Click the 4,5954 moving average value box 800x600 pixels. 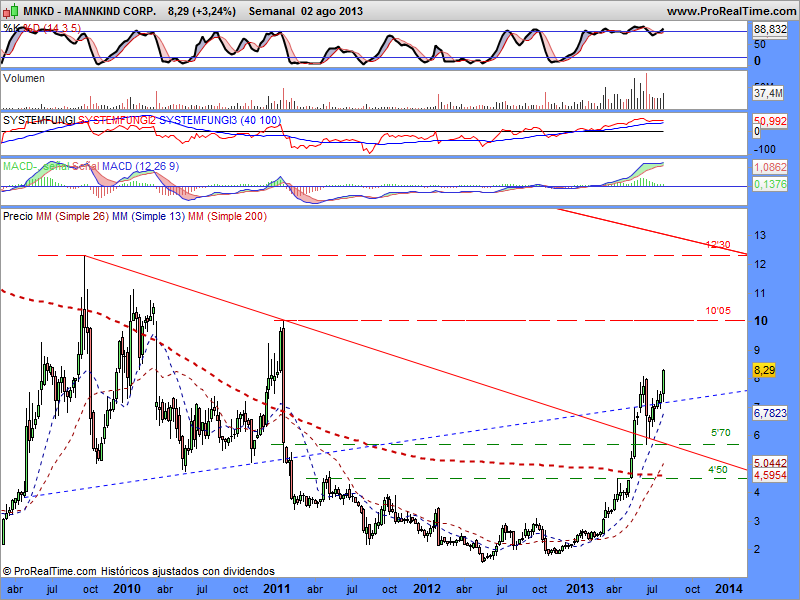pos(770,475)
